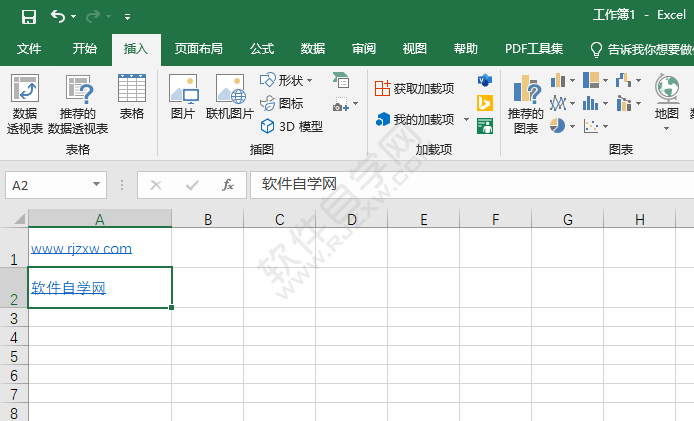The image size is (694, 421).
Task: Select row 8 header
Action: [x=14, y=413]
